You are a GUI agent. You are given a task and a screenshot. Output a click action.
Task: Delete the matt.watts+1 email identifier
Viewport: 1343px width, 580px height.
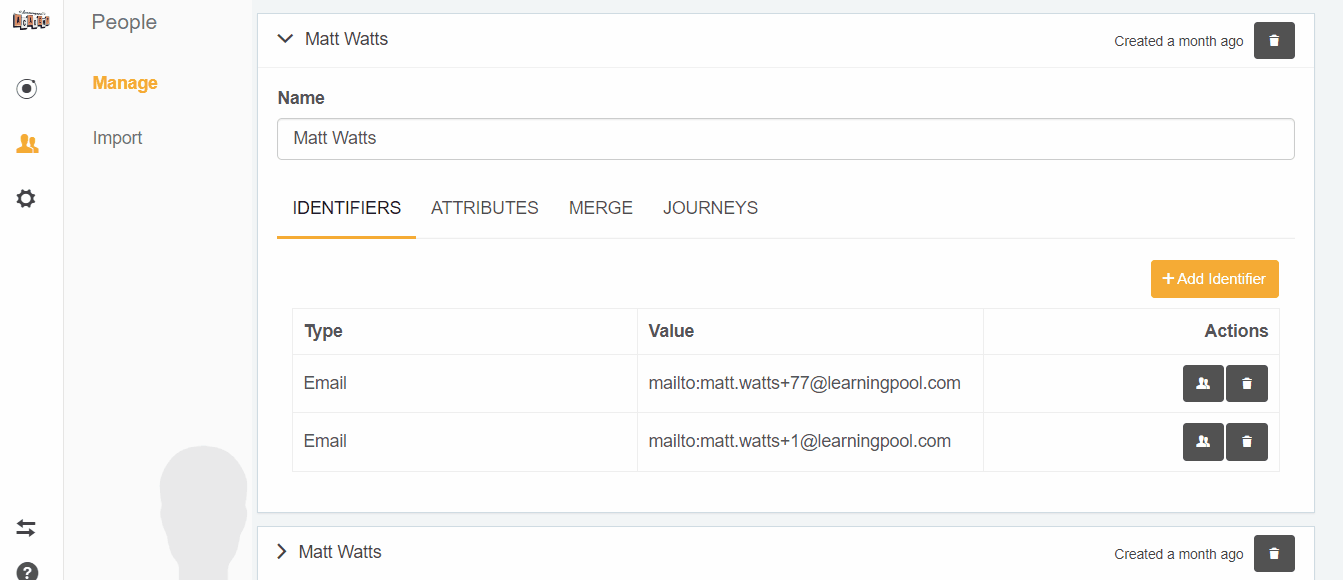coord(1246,442)
